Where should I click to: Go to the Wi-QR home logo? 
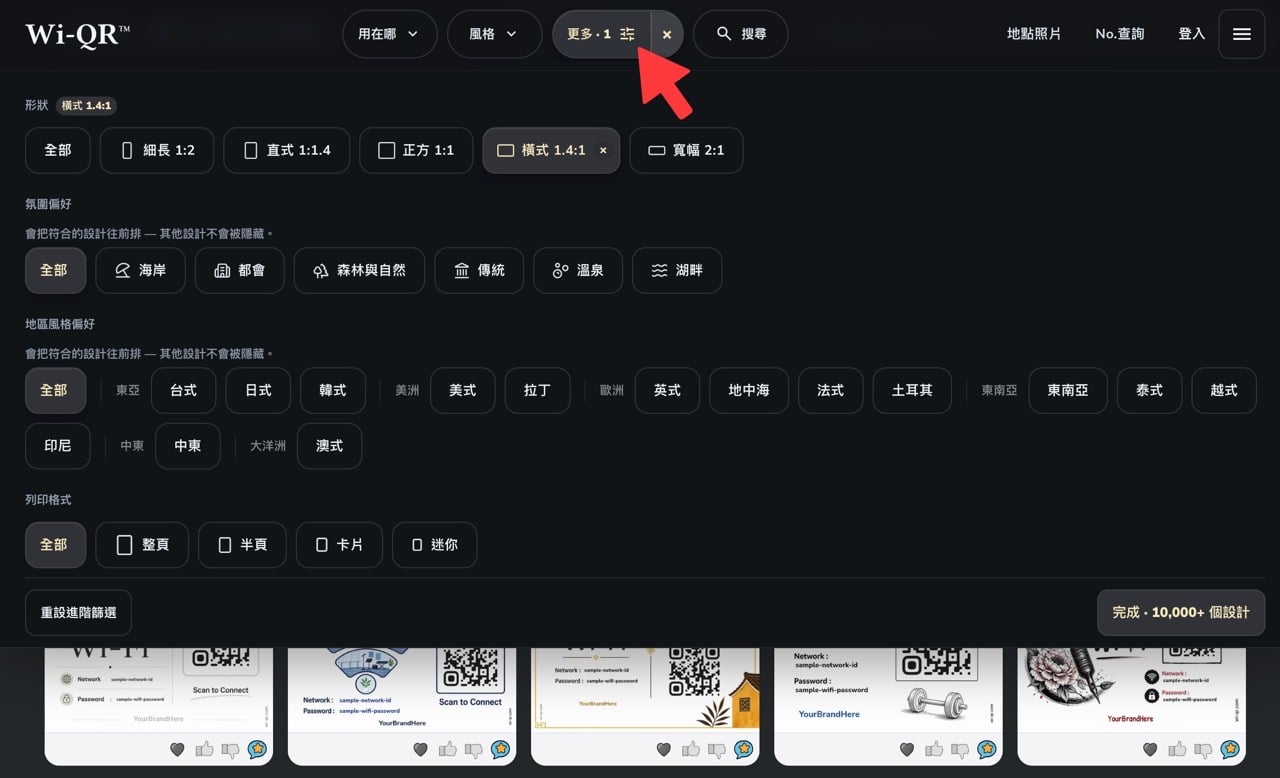77,34
